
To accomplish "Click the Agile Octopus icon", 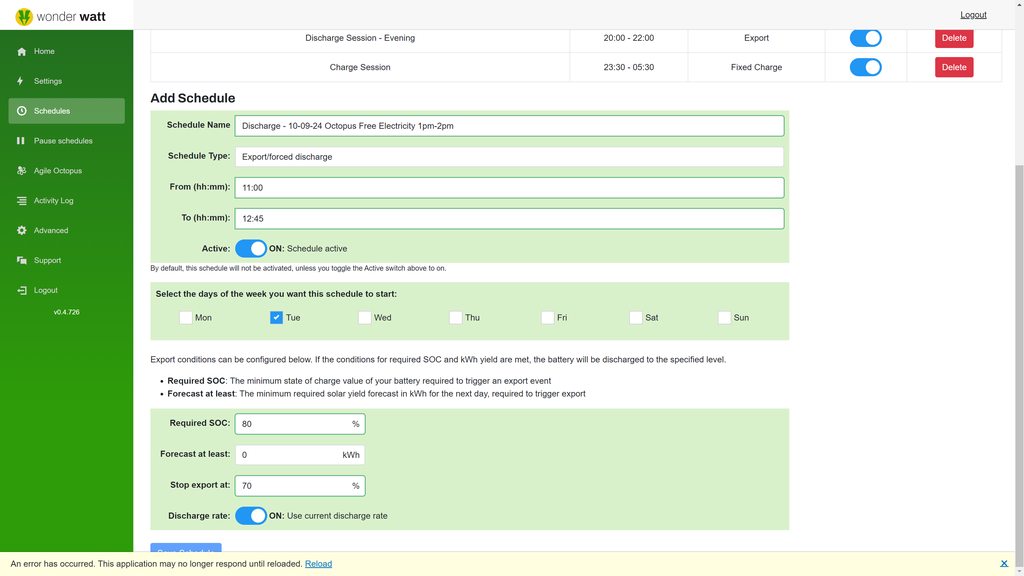I will [21, 171].
